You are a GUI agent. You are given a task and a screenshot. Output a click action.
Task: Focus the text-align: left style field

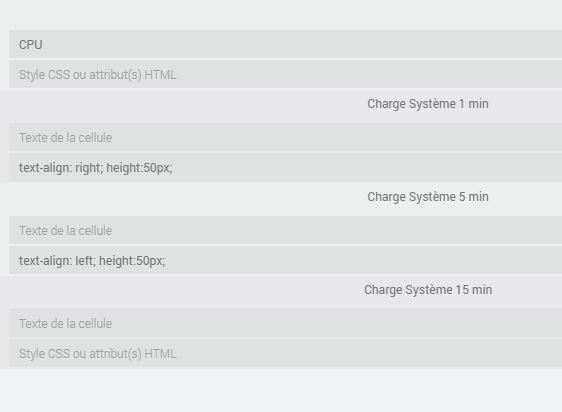tap(285, 260)
